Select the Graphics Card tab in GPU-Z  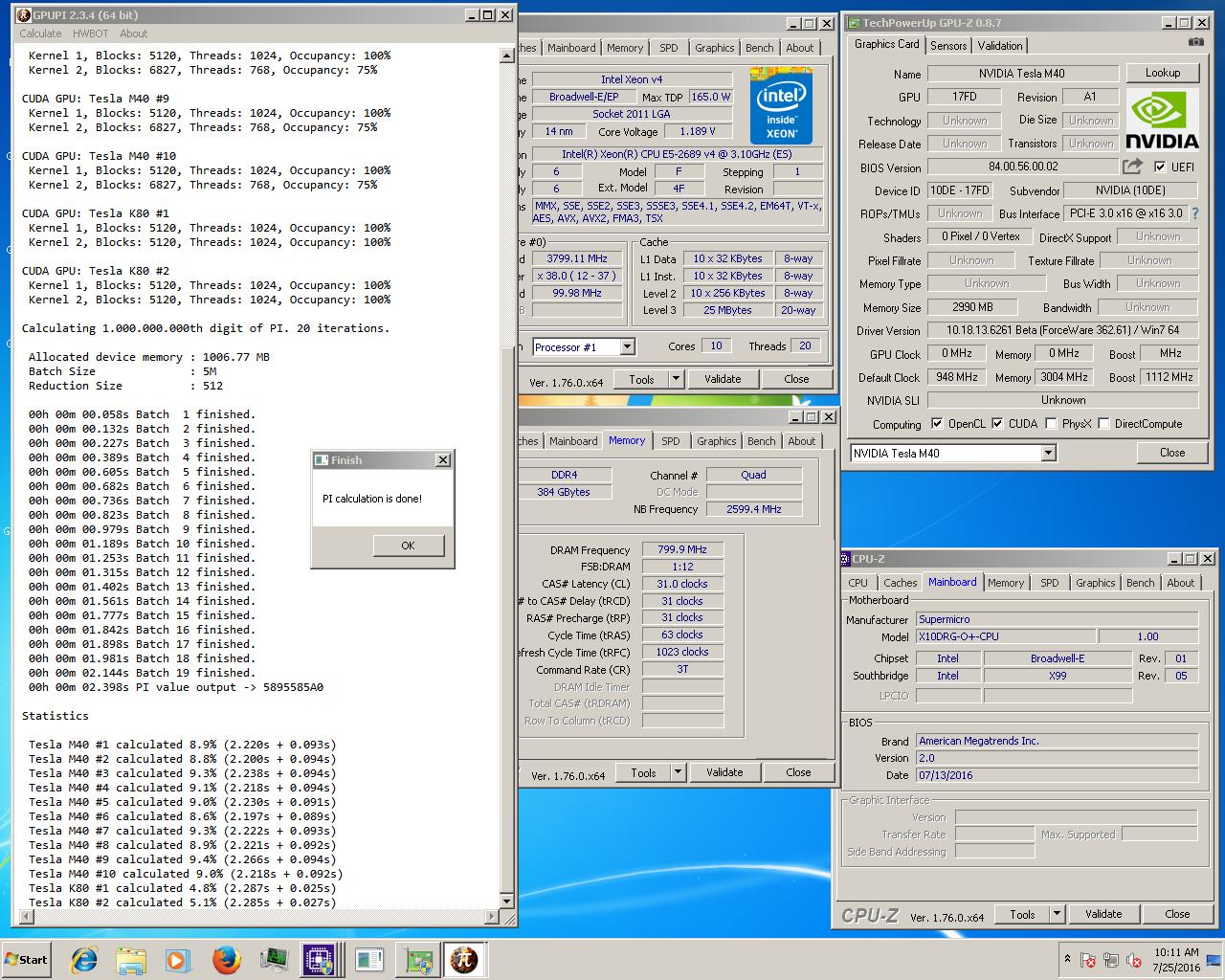pos(887,44)
